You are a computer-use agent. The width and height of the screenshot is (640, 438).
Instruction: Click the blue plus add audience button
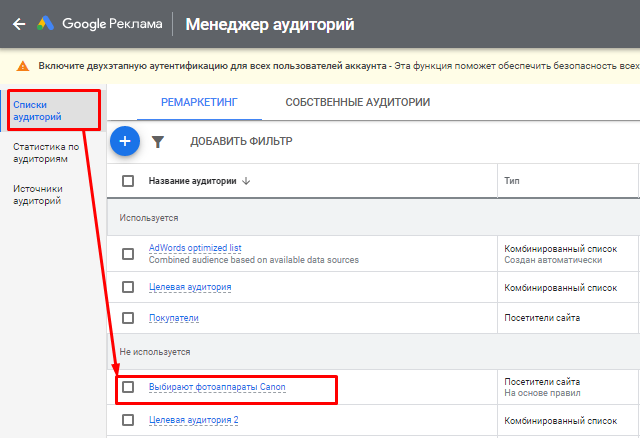[125, 141]
